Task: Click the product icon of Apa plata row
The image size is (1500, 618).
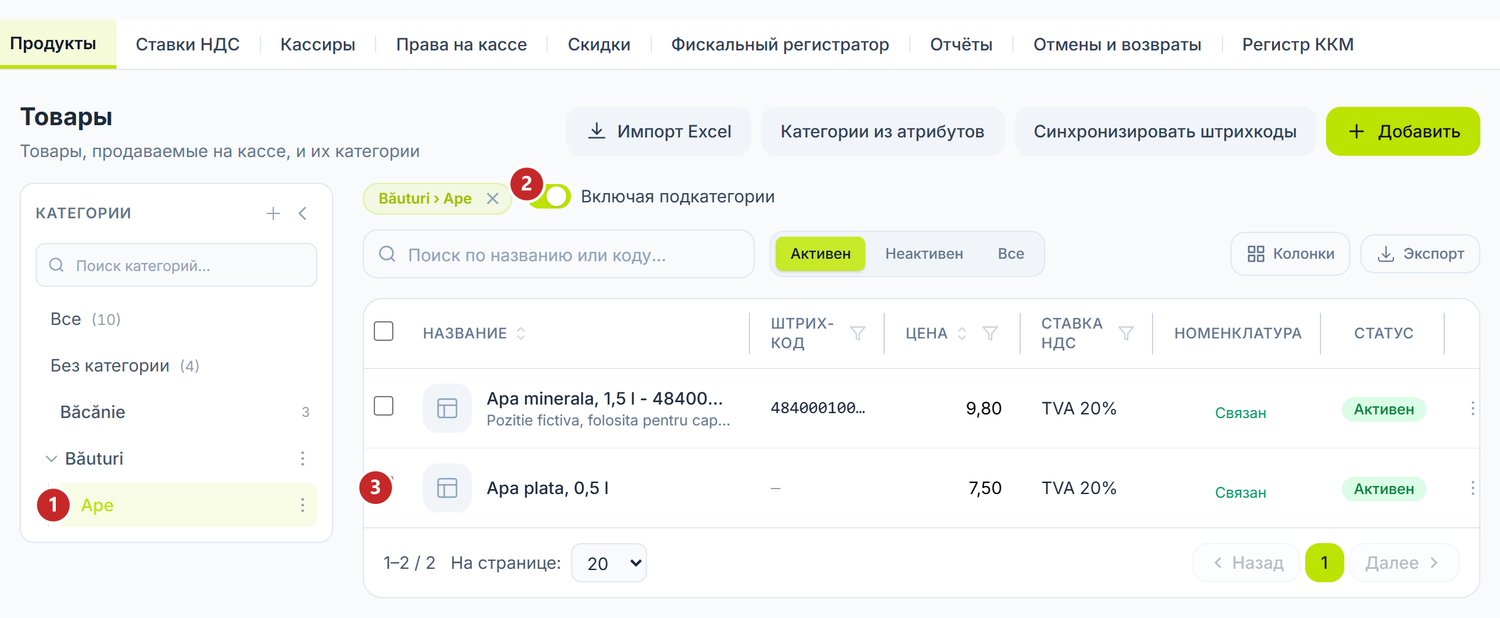Action: (447, 488)
